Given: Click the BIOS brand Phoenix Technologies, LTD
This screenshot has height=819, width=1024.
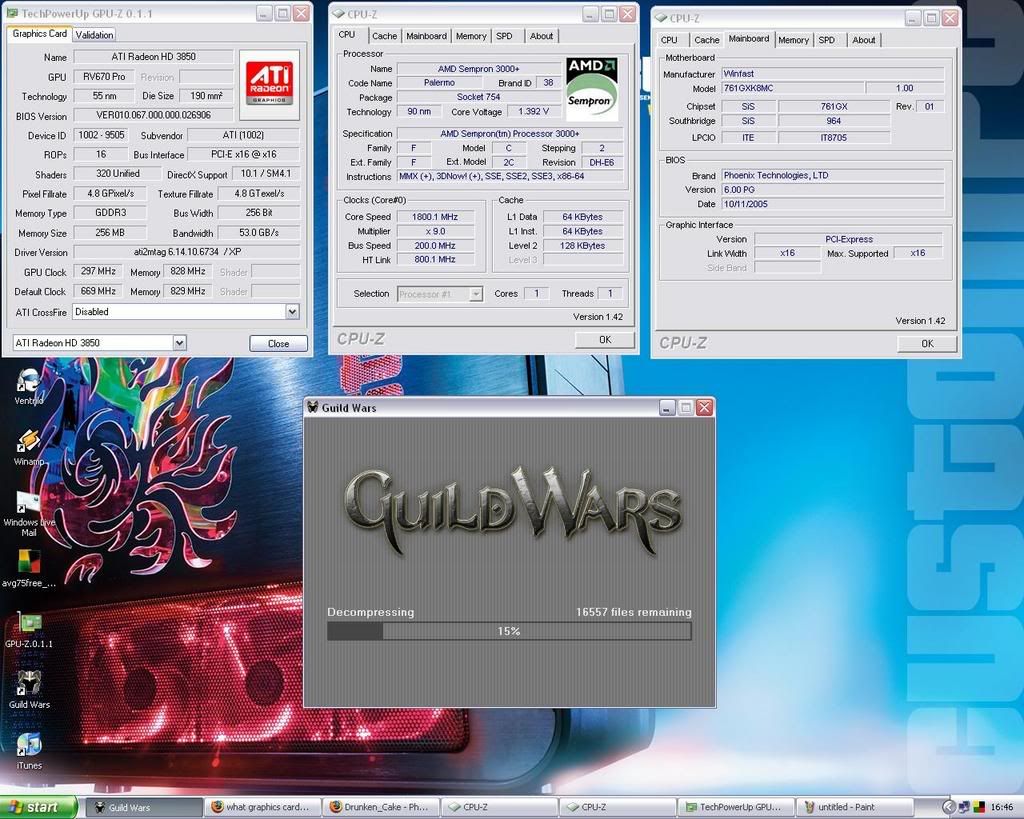Looking at the screenshot, I should (x=833, y=175).
